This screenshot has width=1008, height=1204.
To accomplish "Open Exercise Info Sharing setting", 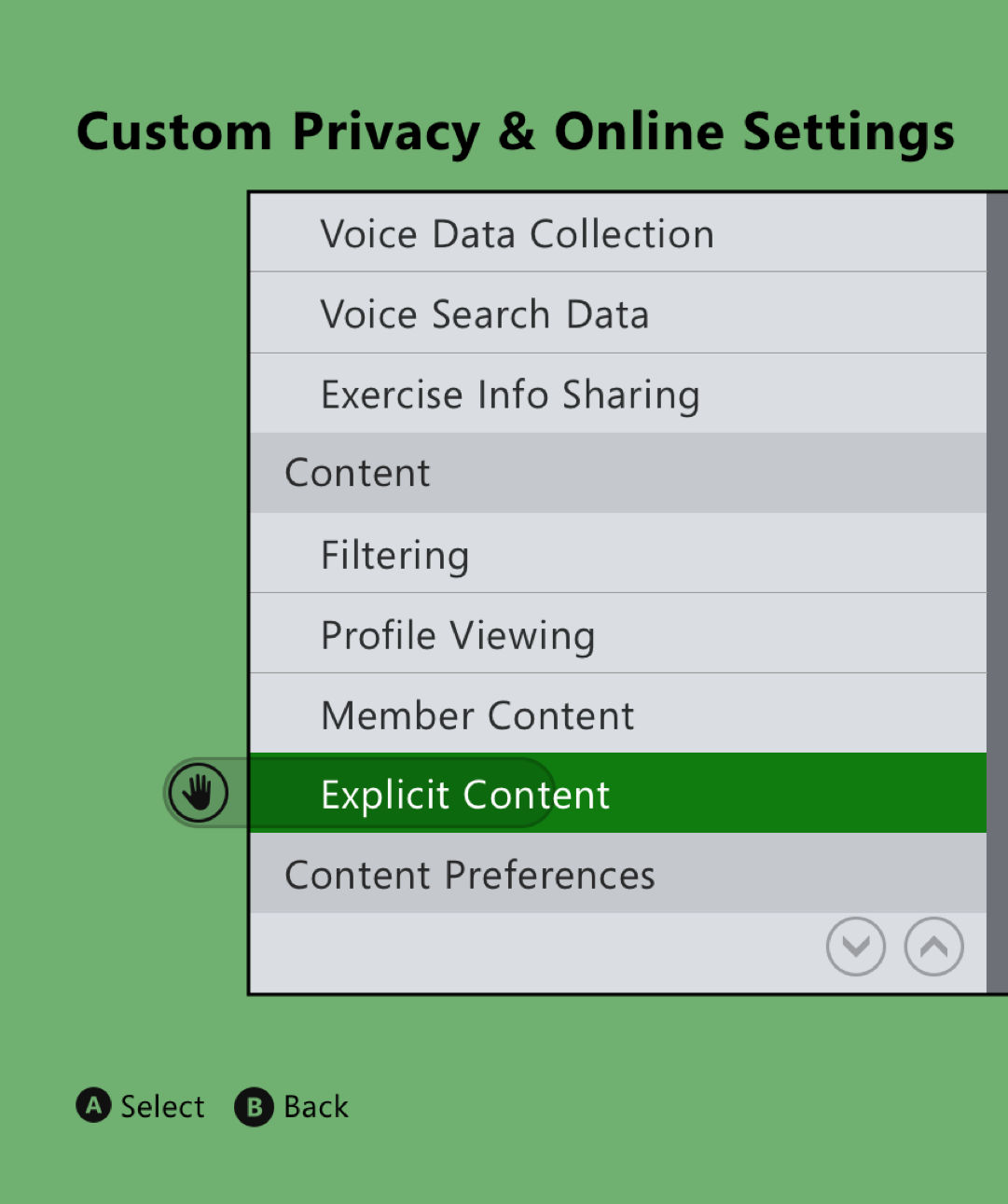I will (x=510, y=394).
